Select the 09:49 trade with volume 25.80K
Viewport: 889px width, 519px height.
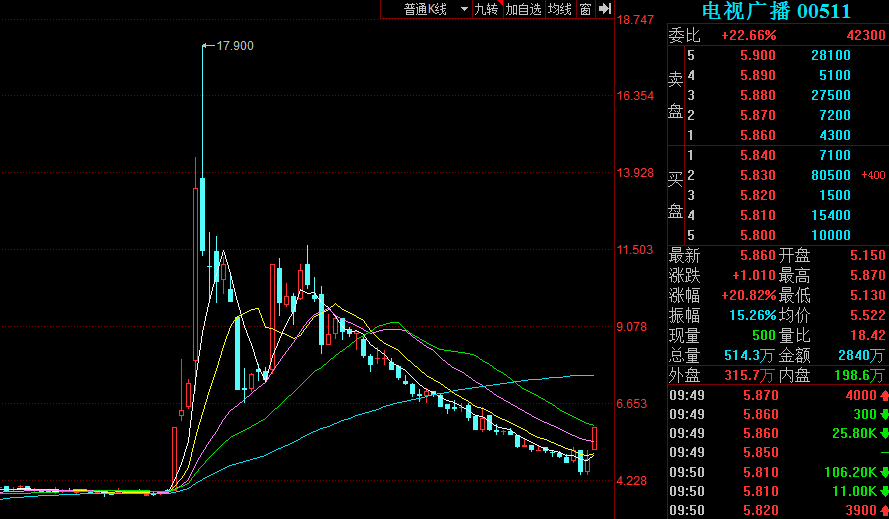pyautogui.click(x=779, y=433)
